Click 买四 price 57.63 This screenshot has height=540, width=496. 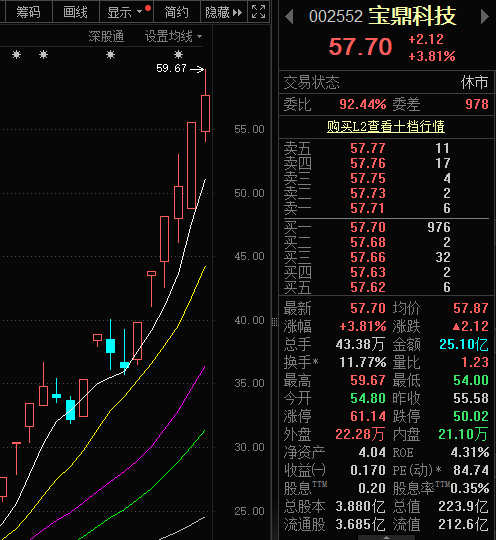[368, 272]
